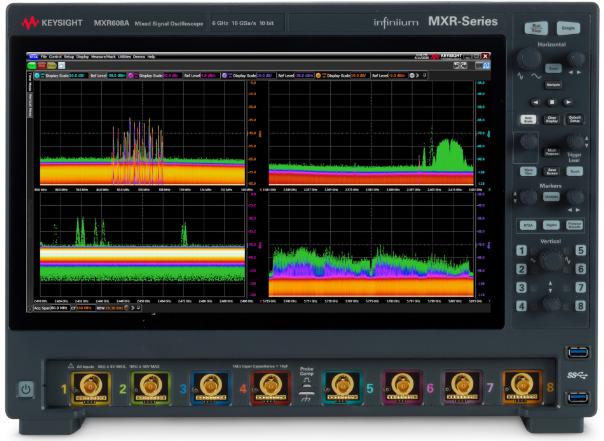Screen dimensions: 604x441
Task: Click the gray round icon before the trace bar chevron
Action: pyautogui.click(x=412, y=75)
